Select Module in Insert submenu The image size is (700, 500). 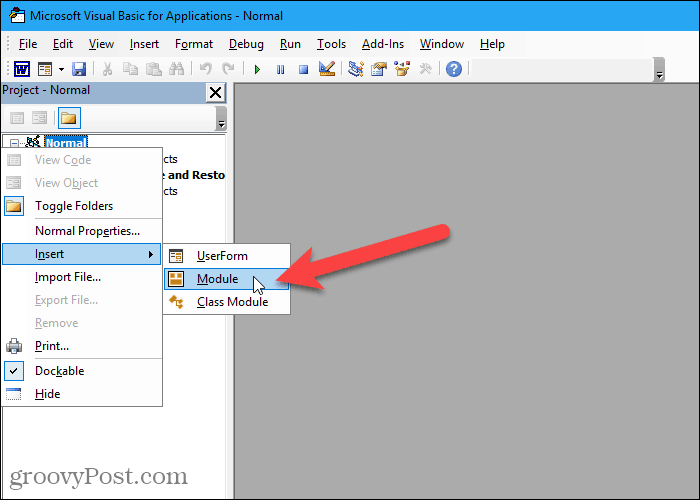[x=227, y=279]
